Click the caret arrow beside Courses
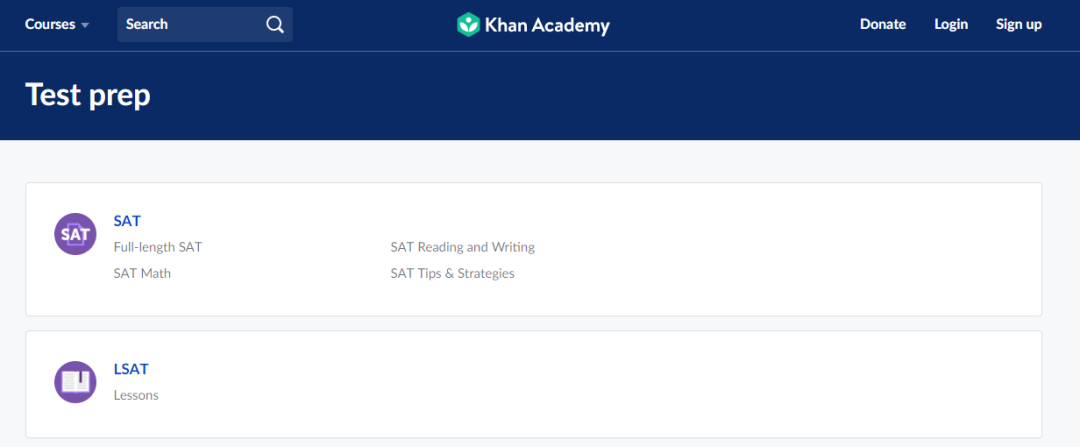This screenshot has width=1080, height=447. pos(85,25)
